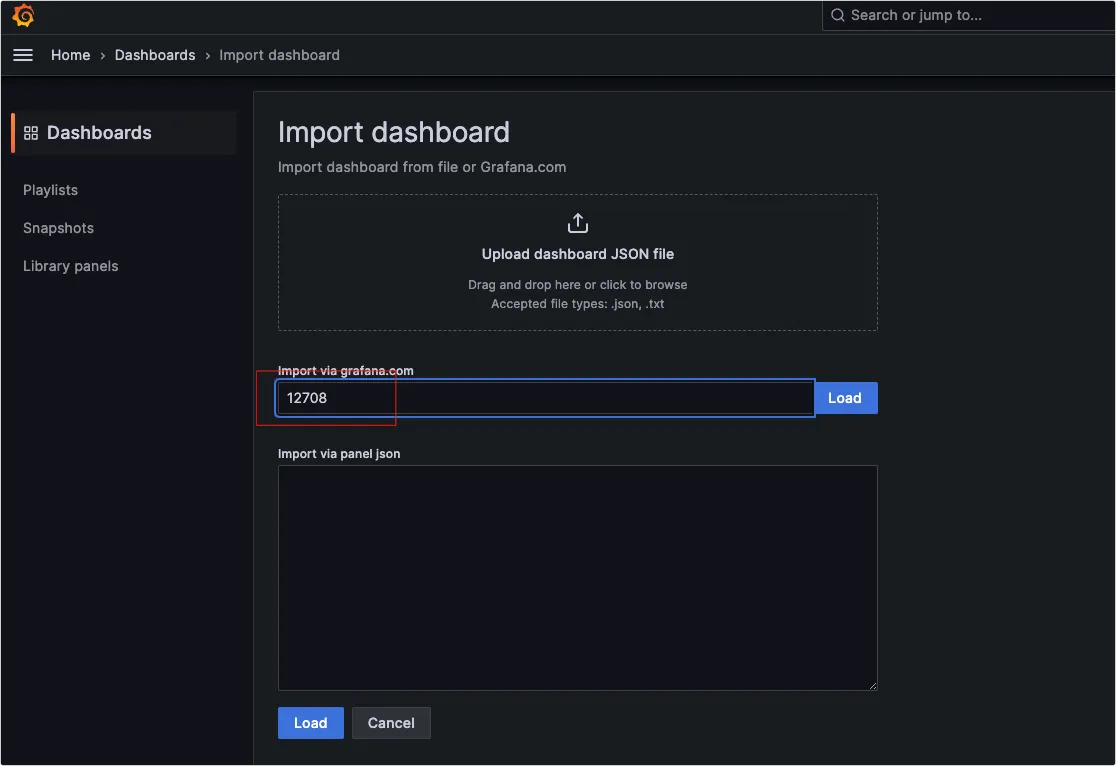
Task: Click the Upload dashboard JSON file dropzone
Action: pos(578,263)
